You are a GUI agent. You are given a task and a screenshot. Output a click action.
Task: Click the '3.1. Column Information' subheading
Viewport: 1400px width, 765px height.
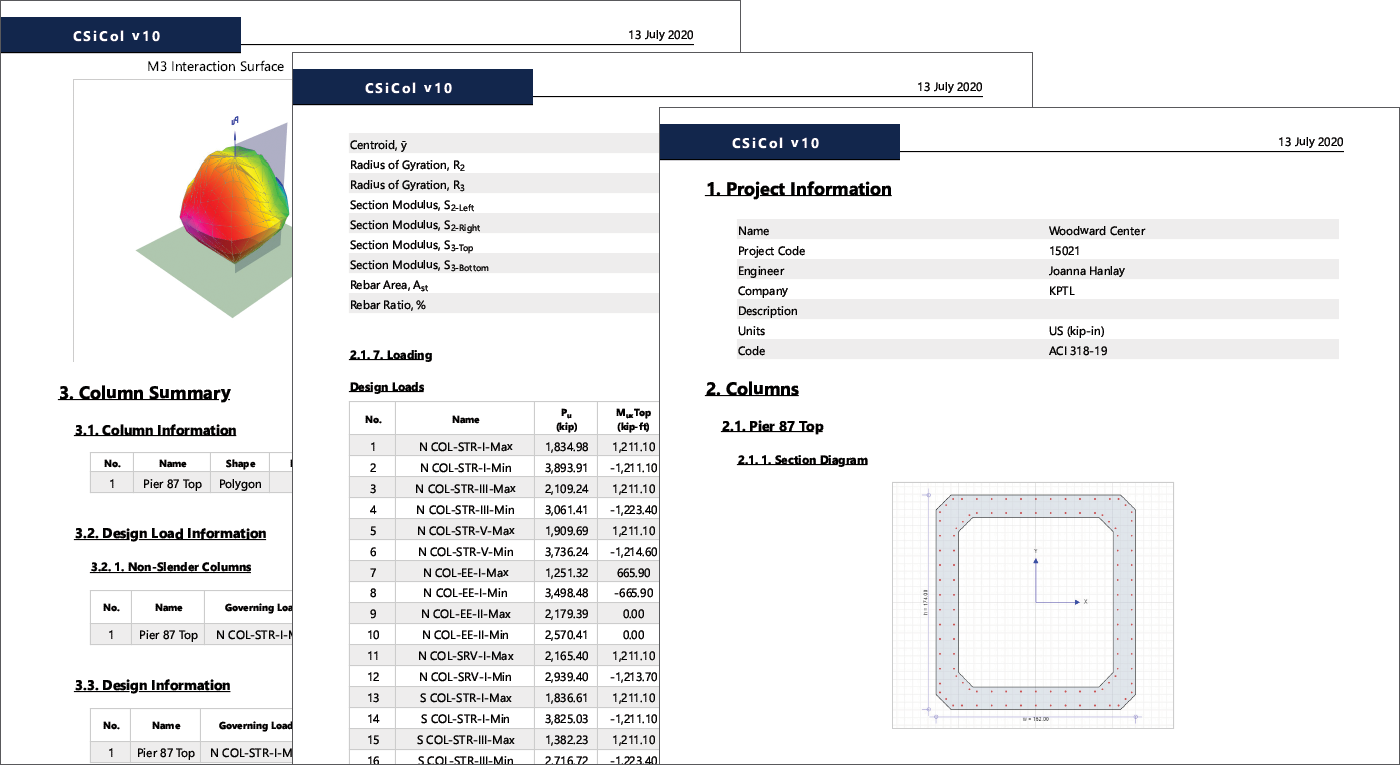[155, 430]
